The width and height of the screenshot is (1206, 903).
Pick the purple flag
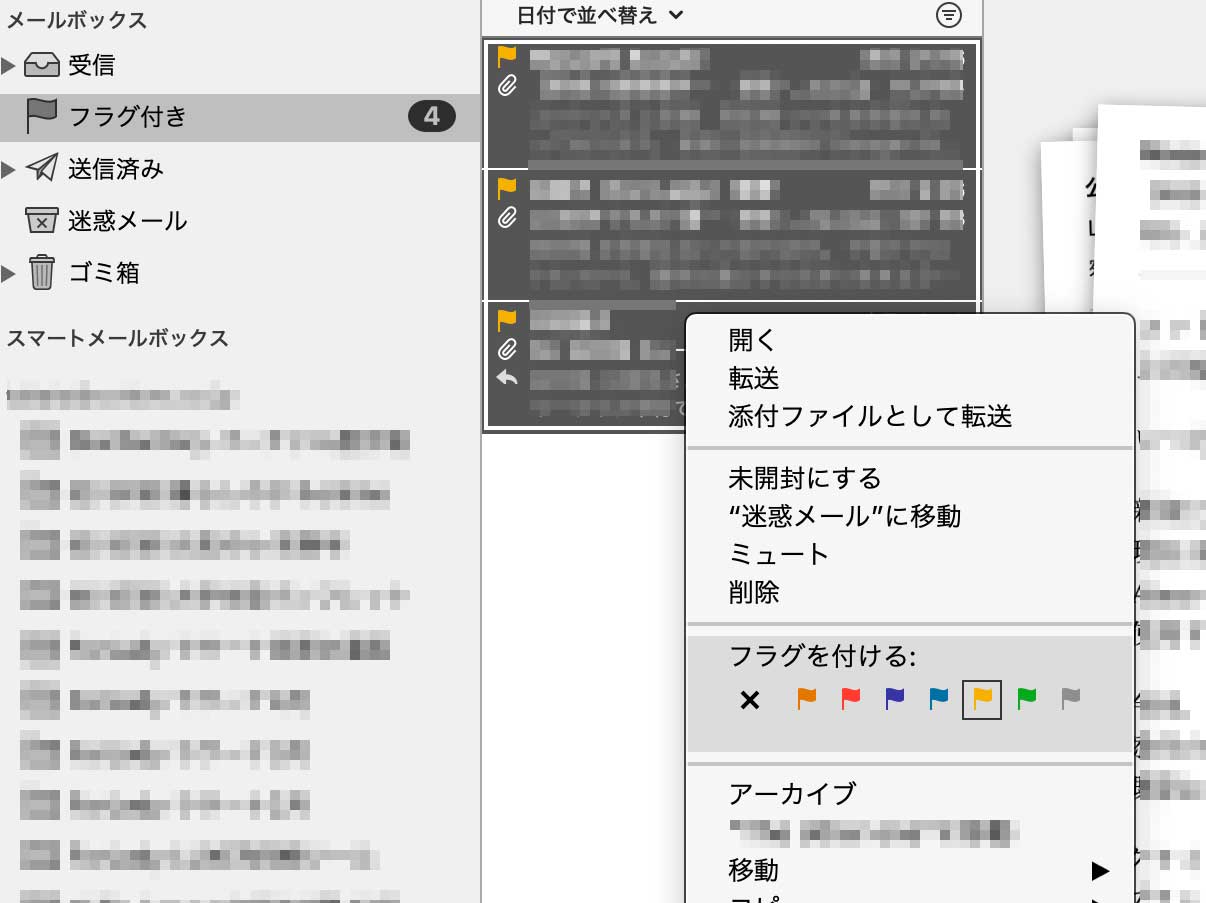pyautogui.click(x=894, y=699)
